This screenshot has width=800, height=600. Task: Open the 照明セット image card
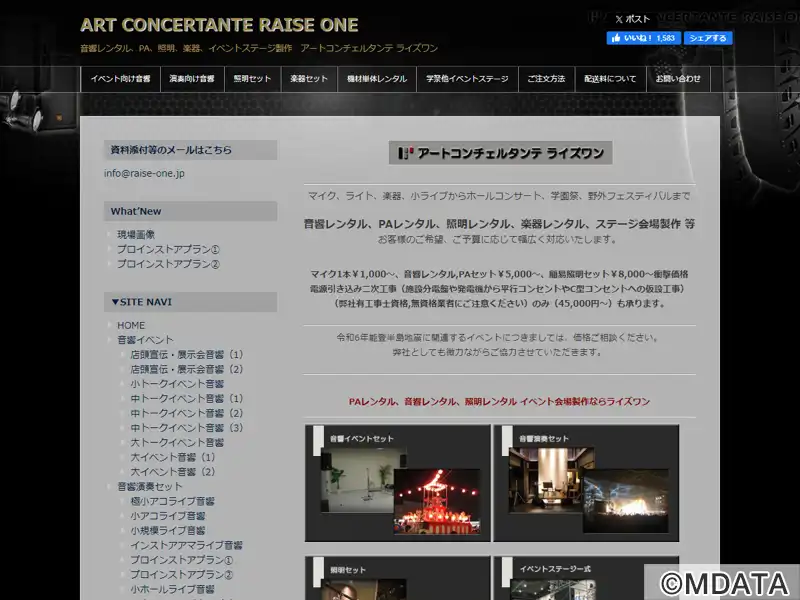(x=397, y=578)
